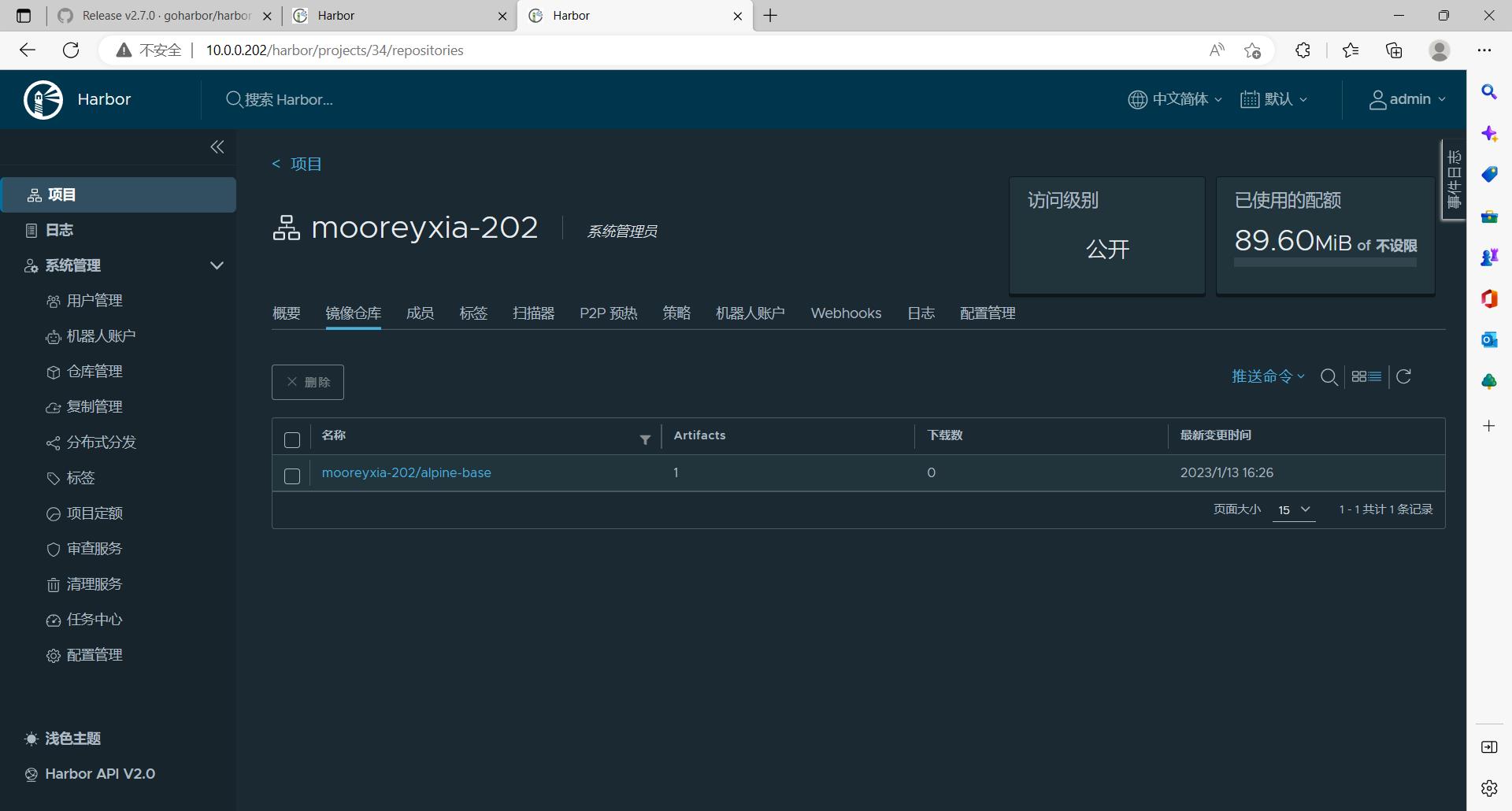Refresh the repository list
The height and width of the screenshot is (811, 1512).
(x=1403, y=376)
